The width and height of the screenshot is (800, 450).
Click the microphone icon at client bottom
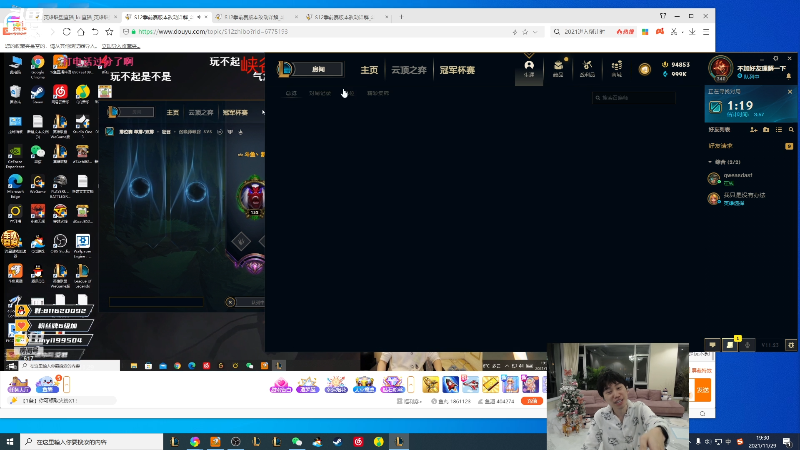point(747,345)
